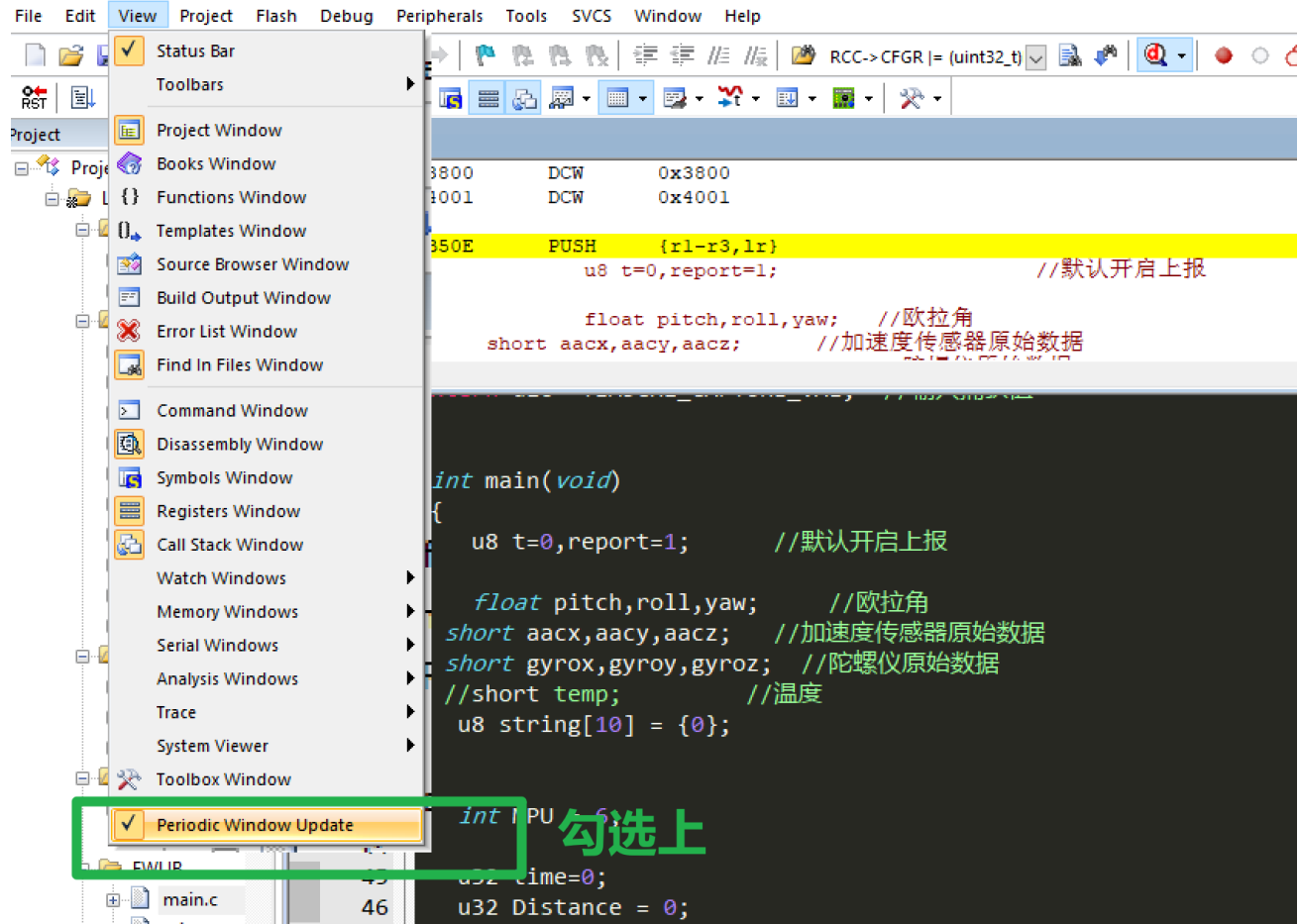The width and height of the screenshot is (1299, 924).
Task: Open the Analysis windows toolbar icon
Action: [730, 97]
